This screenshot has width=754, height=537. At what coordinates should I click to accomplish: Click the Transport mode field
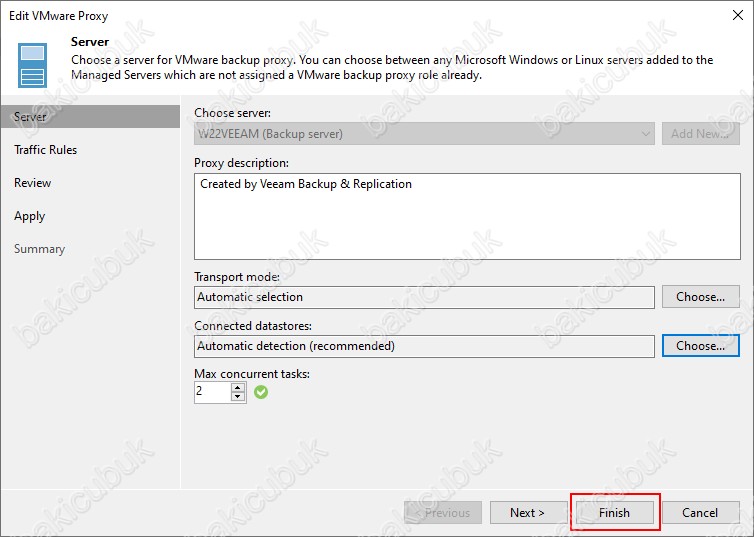point(424,297)
